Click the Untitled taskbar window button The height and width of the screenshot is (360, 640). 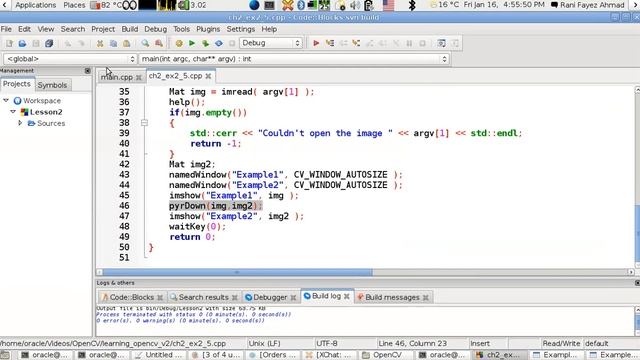pyautogui.click(x=160, y=355)
